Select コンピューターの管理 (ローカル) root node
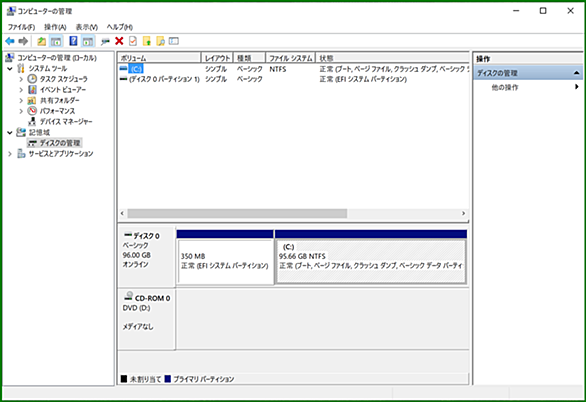The height and width of the screenshot is (402, 586). tap(57, 58)
